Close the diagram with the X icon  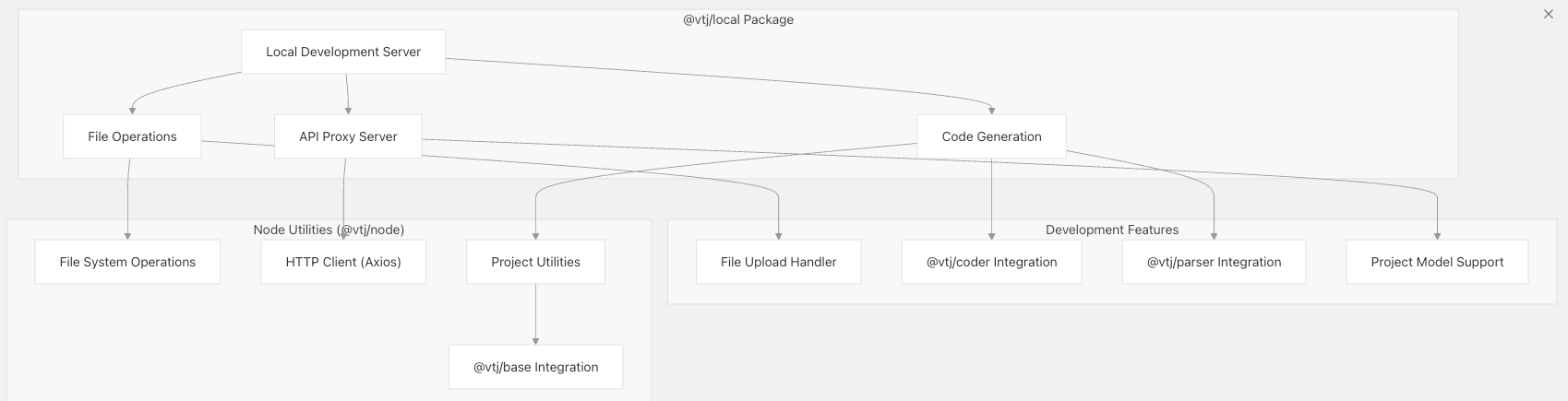coord(1549,14)
